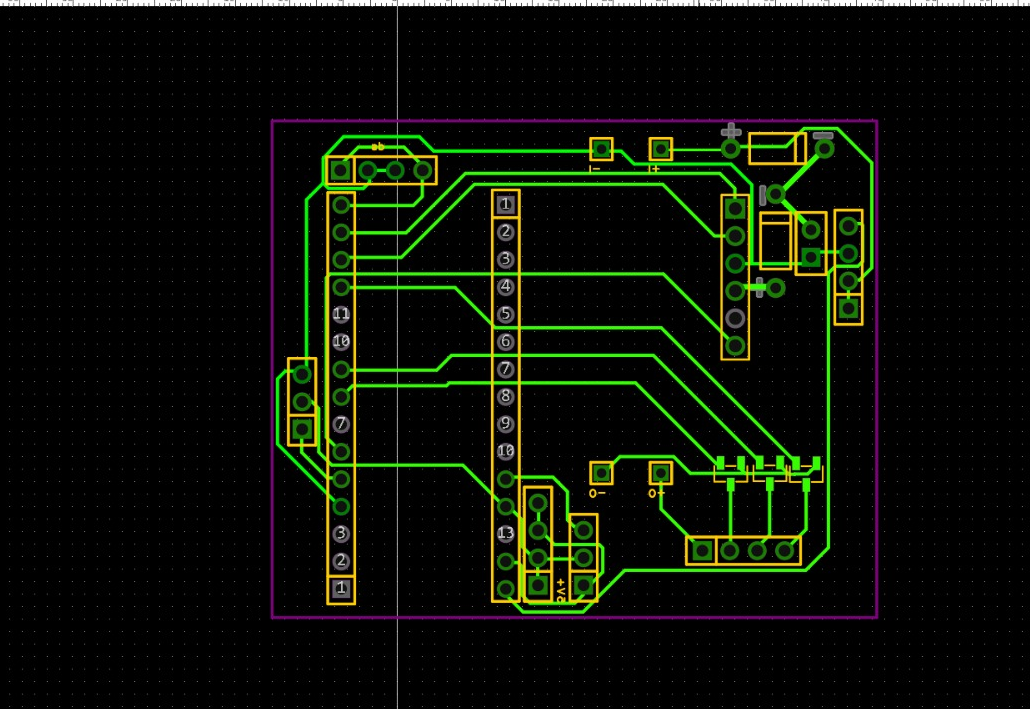
Task: Select pad 1 of the center pin header
Action: click(505, 204)
